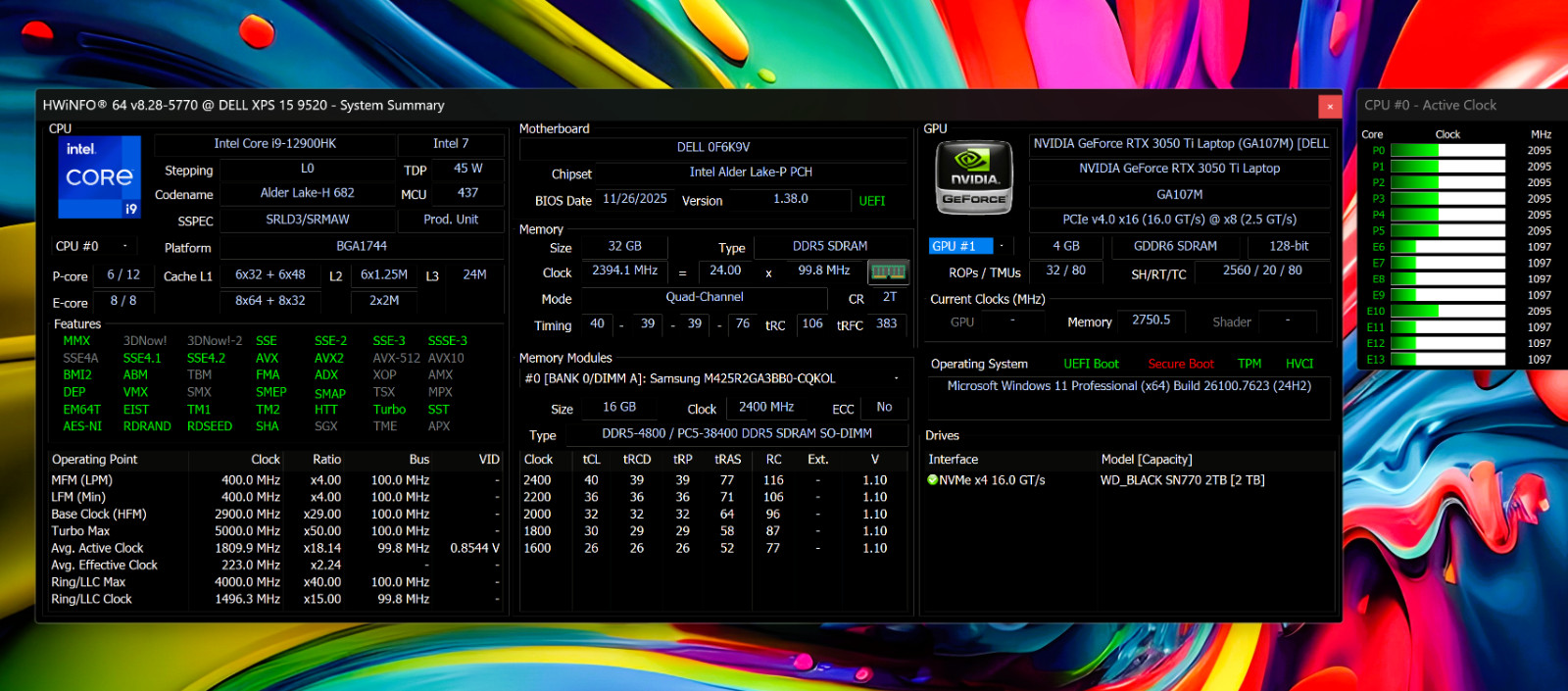Click the Turbo Max operating point row
The image size is (1568, 691).
point(275,531)
